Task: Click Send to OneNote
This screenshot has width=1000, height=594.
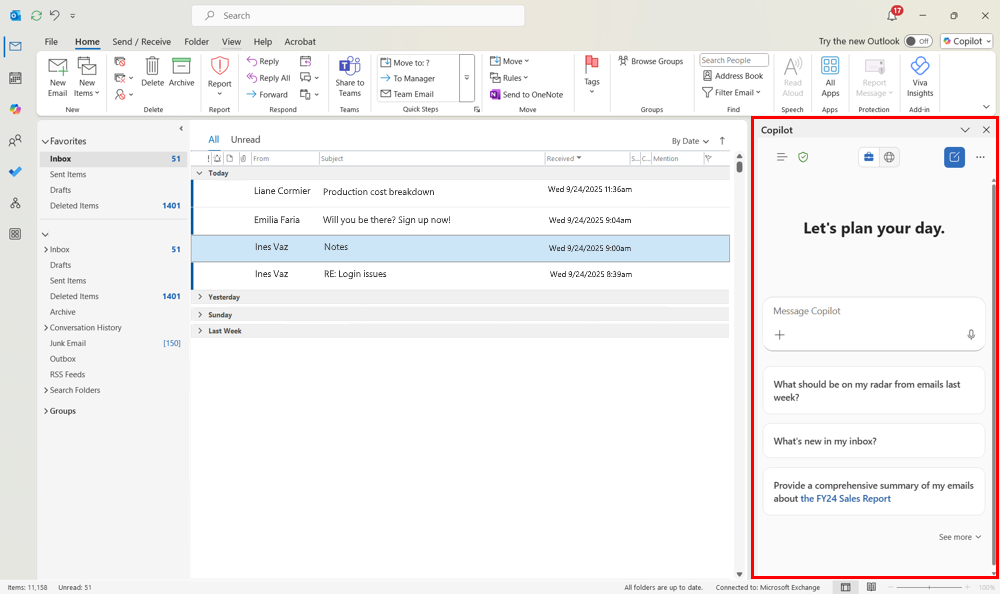Action: [526, 94]
